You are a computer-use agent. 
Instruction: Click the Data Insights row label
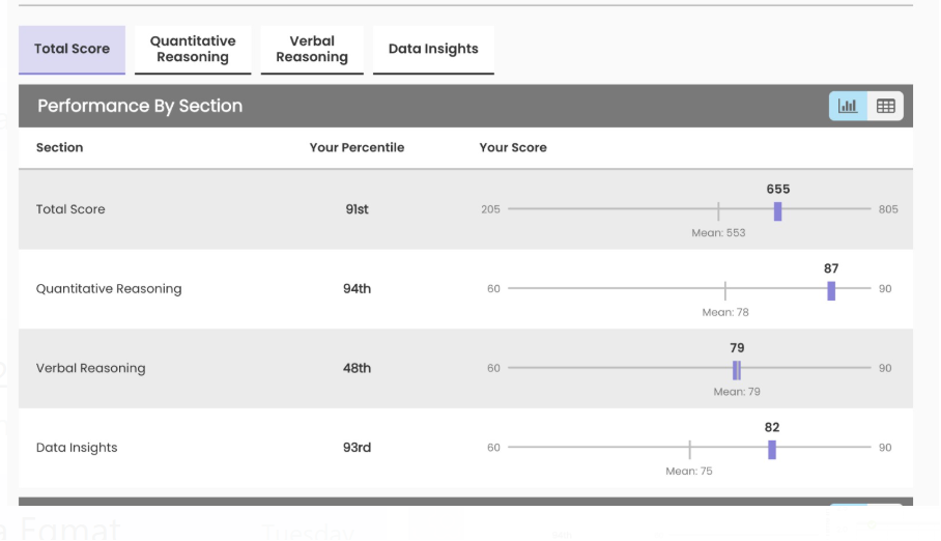(x=77, y=448)
